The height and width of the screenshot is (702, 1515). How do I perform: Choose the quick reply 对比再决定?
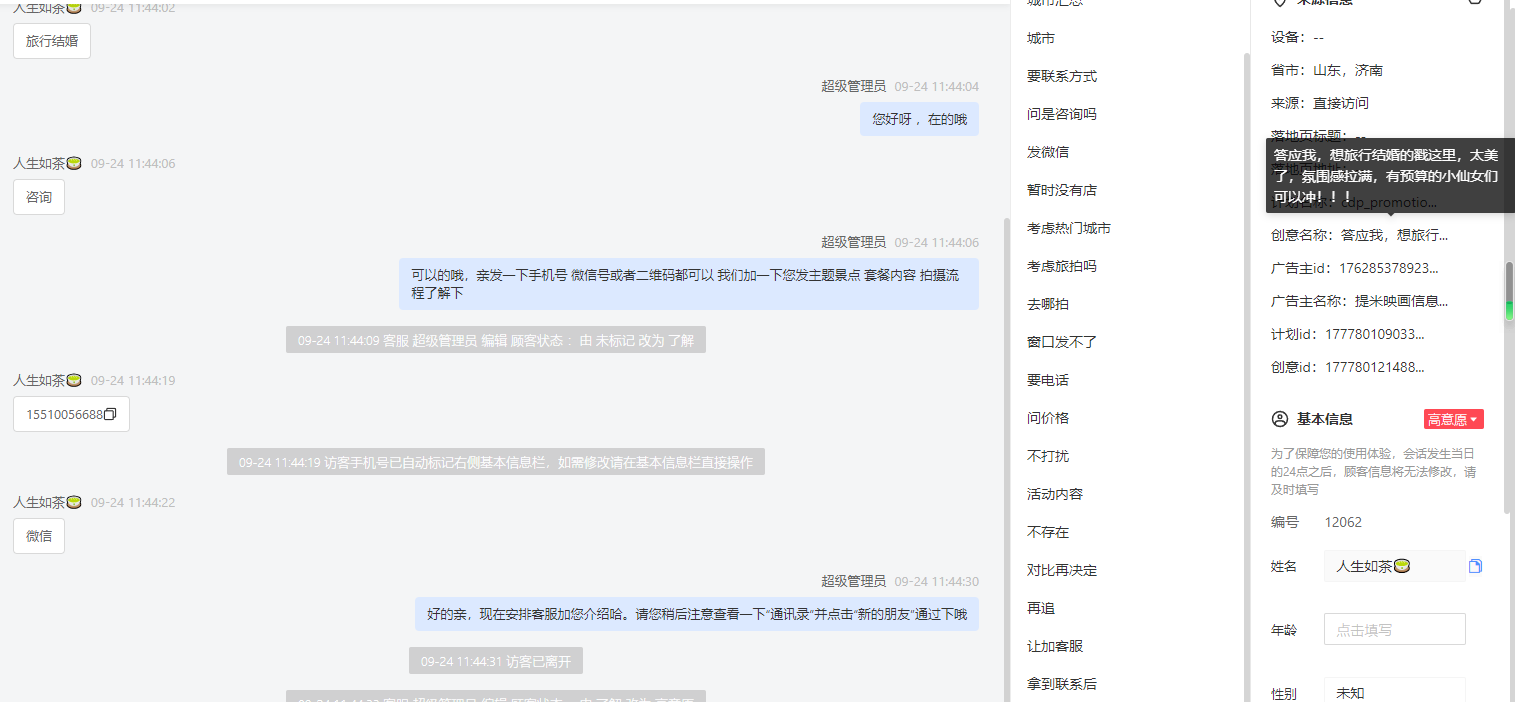point(1062,570)
